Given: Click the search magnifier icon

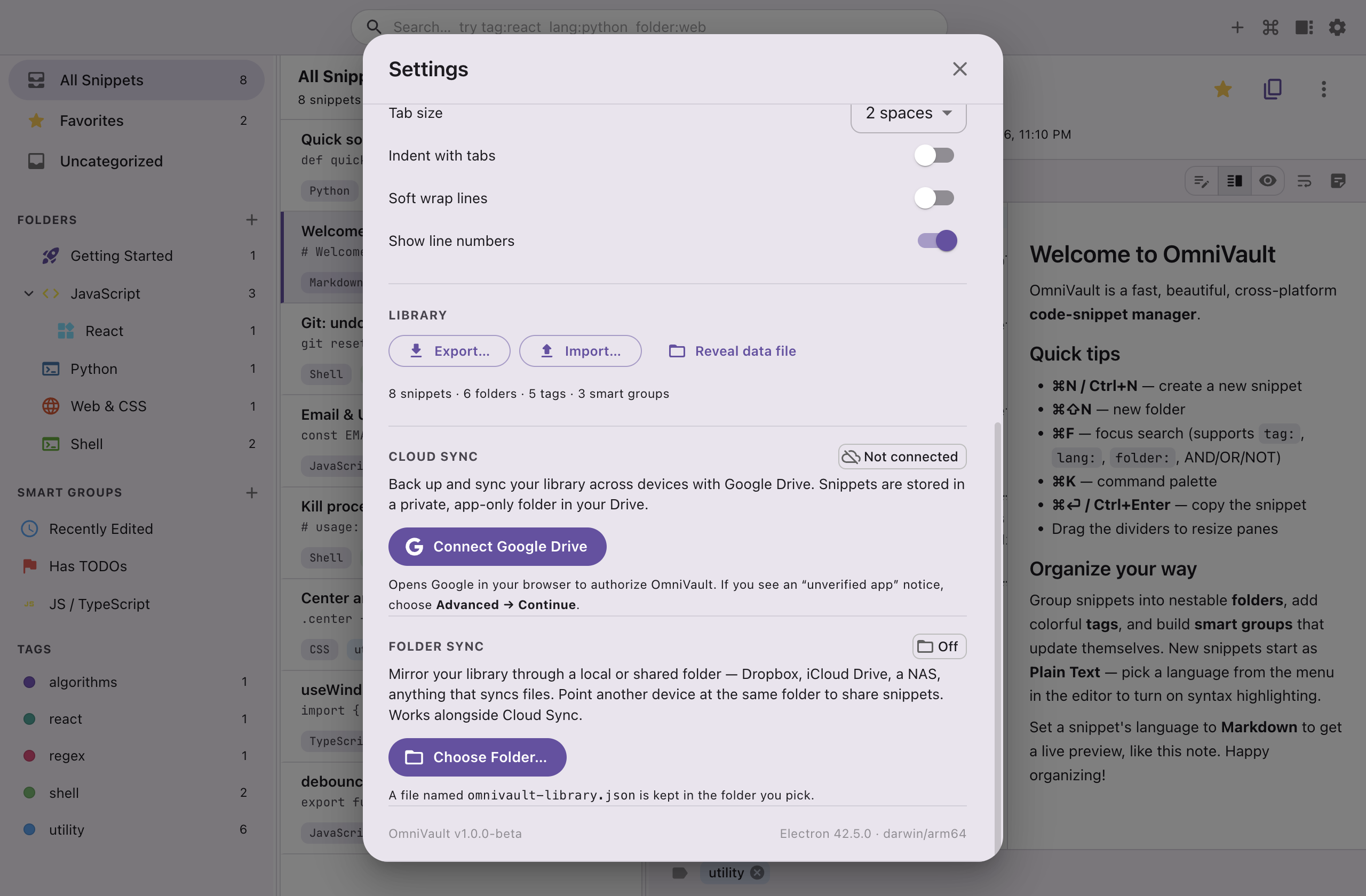Looking at the screenshot, I should pyautogui.click(x=374, y=27).
